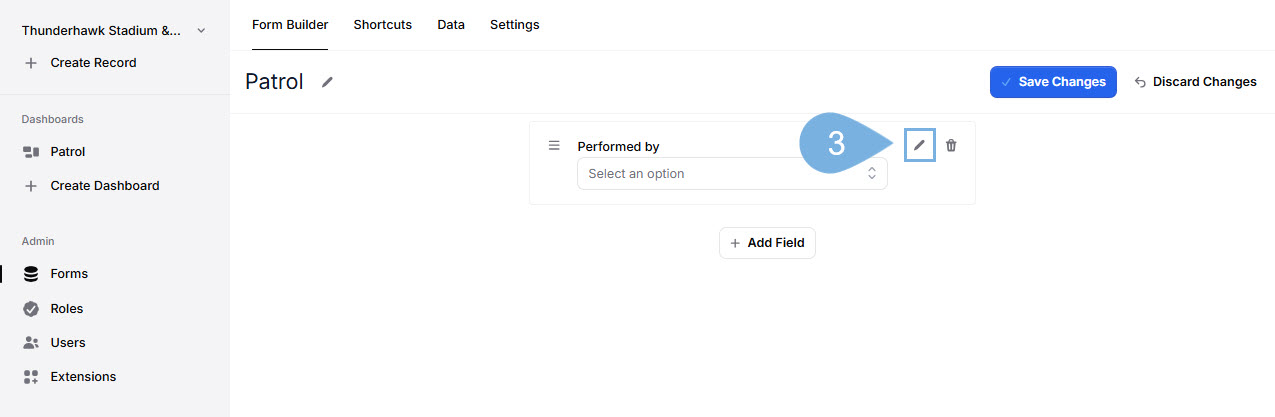
Task: Click Create Record in the sidebar
Action: (x=93, y=63)
